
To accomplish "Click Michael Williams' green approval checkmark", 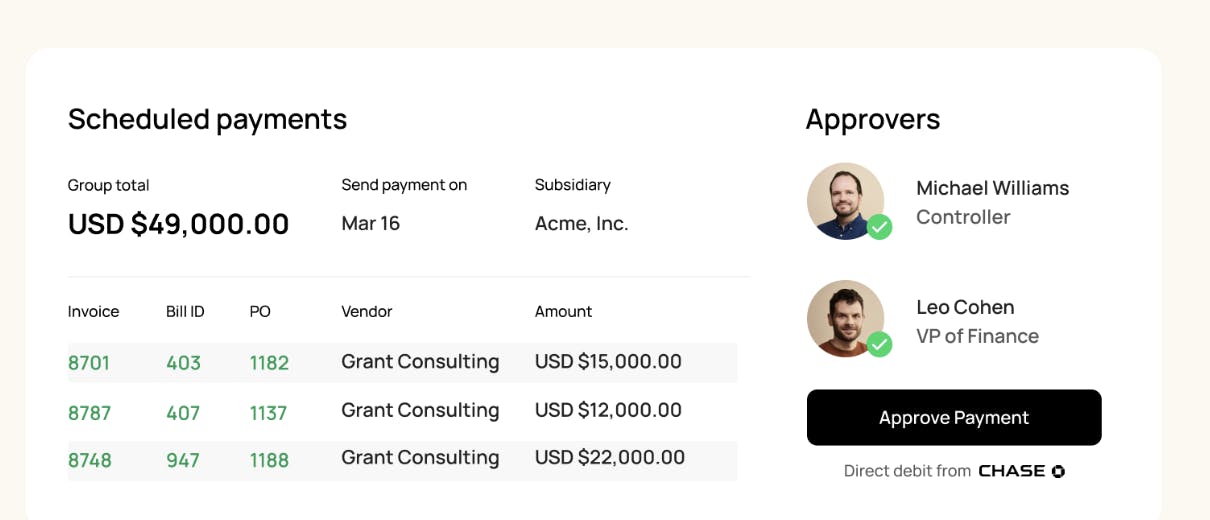I will click(879, 227).
